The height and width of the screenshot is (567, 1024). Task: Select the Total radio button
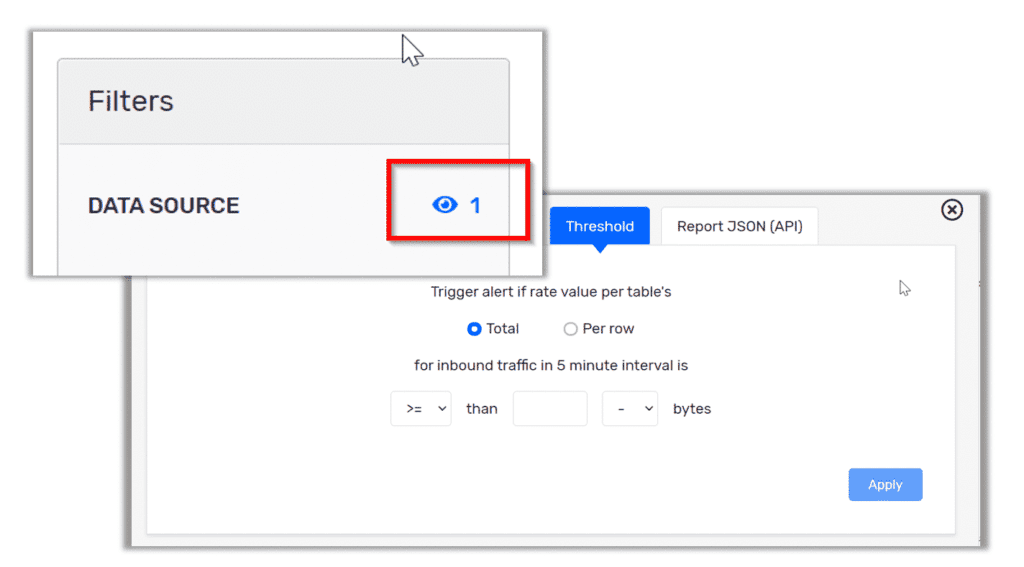(x=474, y=329)
